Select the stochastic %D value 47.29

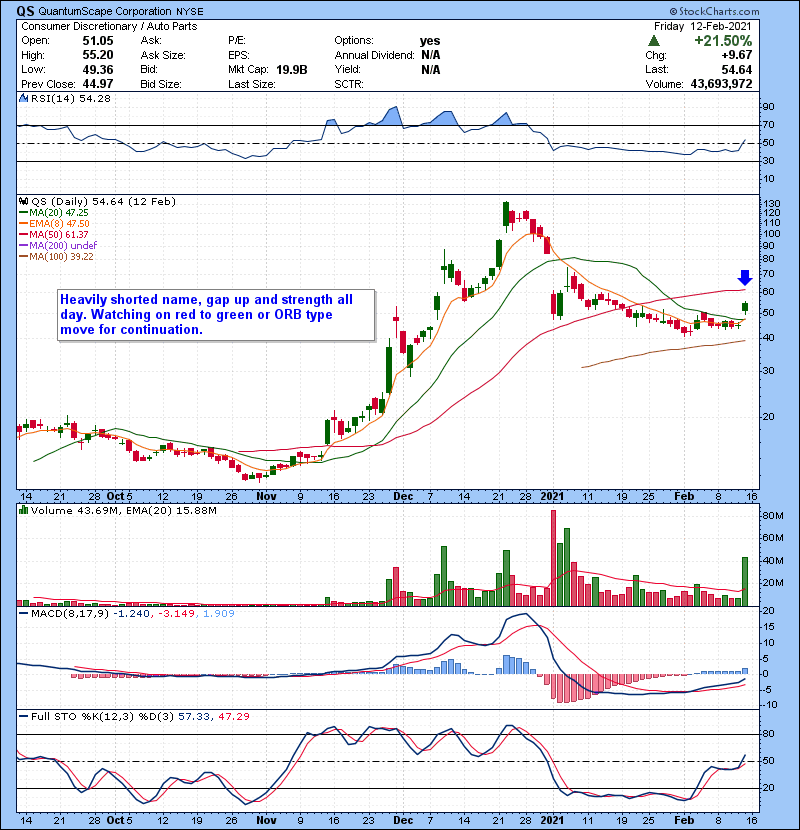pos(233,717)
